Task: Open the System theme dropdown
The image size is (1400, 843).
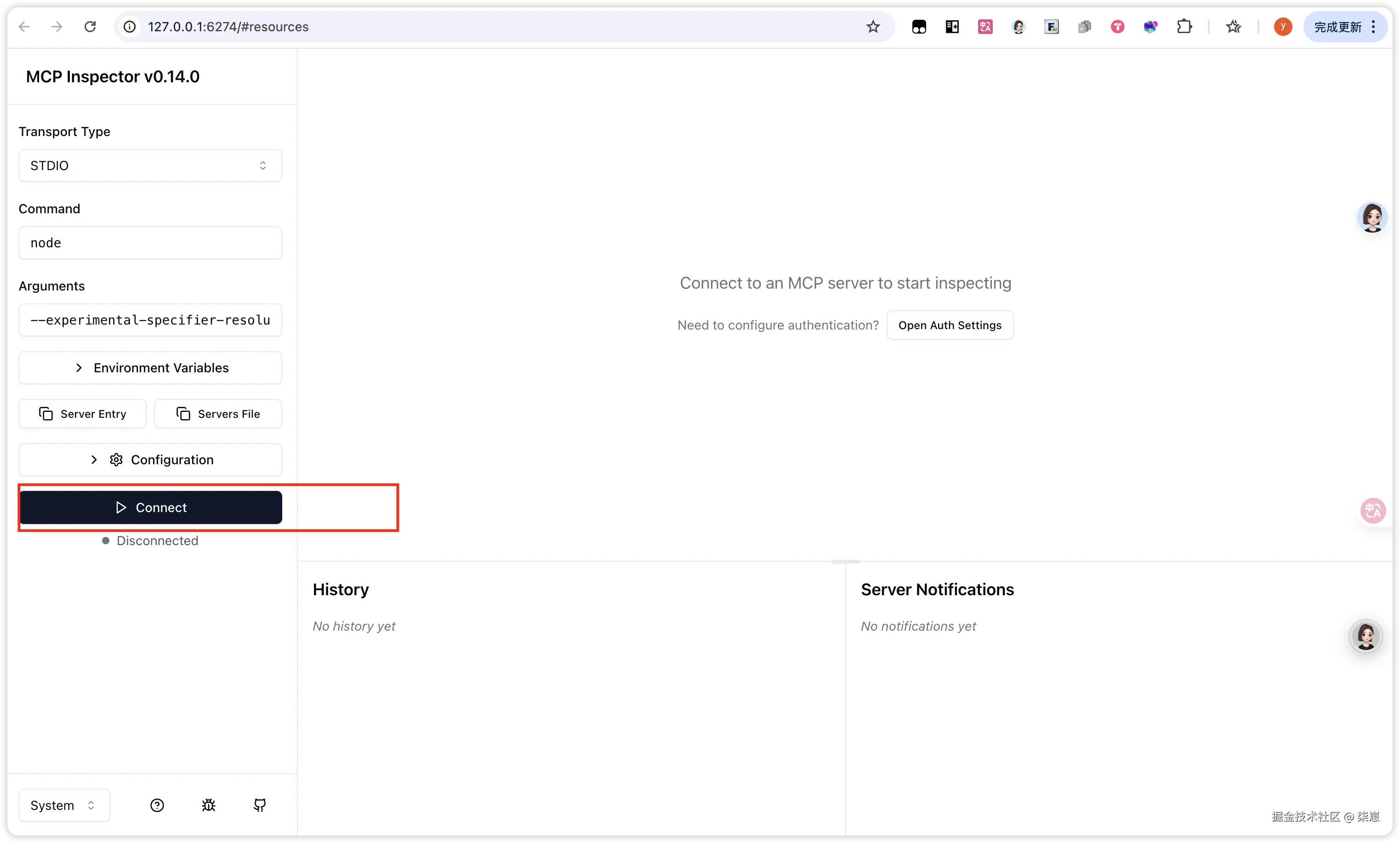Action: (63, 805)
